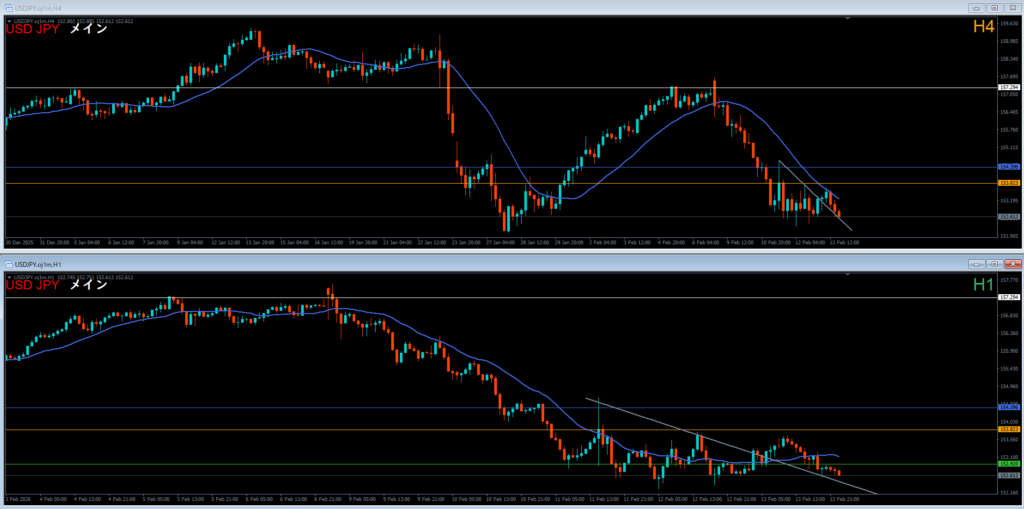The width and height of the screenshot is (1024, 509).
Task: Click the USDJPY H4 window title icon
Action: click(x=8, y=7)
